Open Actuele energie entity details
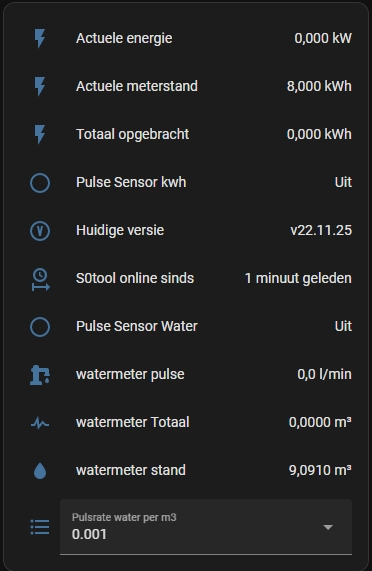372x571 pixels. (124, 38)
